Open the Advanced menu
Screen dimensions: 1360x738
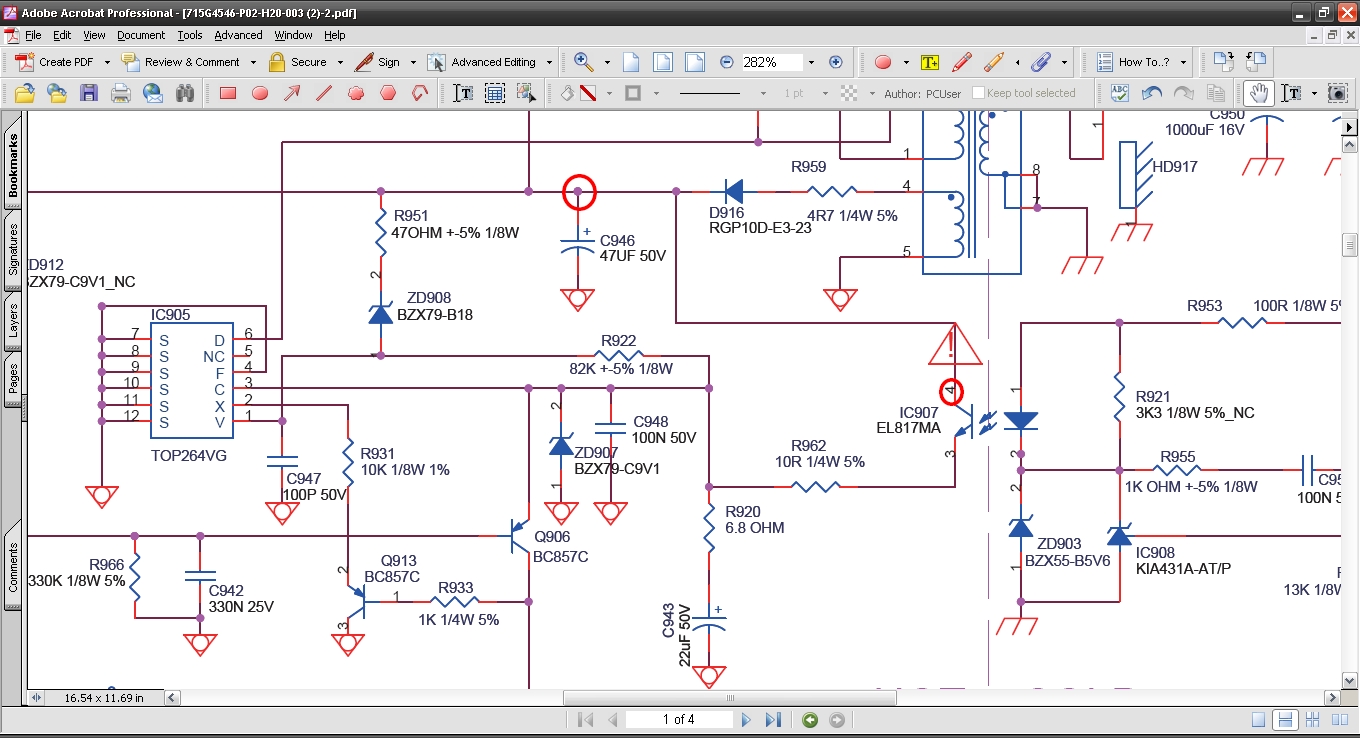[x=238, y=35]
